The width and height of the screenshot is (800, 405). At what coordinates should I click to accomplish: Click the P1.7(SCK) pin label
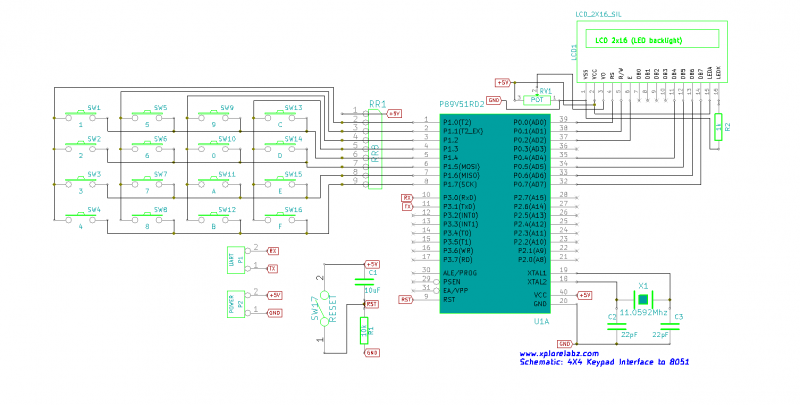(460, 184)
